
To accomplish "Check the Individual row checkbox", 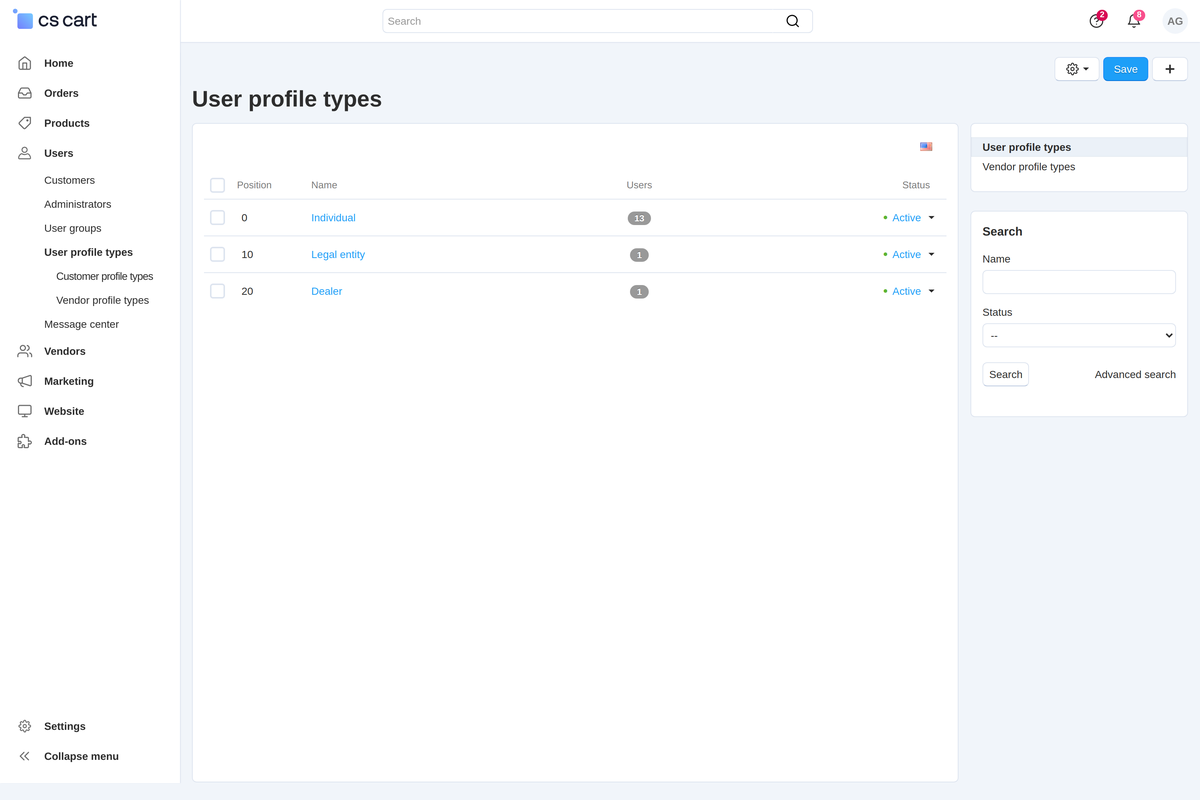I will (x=217, y=217).
